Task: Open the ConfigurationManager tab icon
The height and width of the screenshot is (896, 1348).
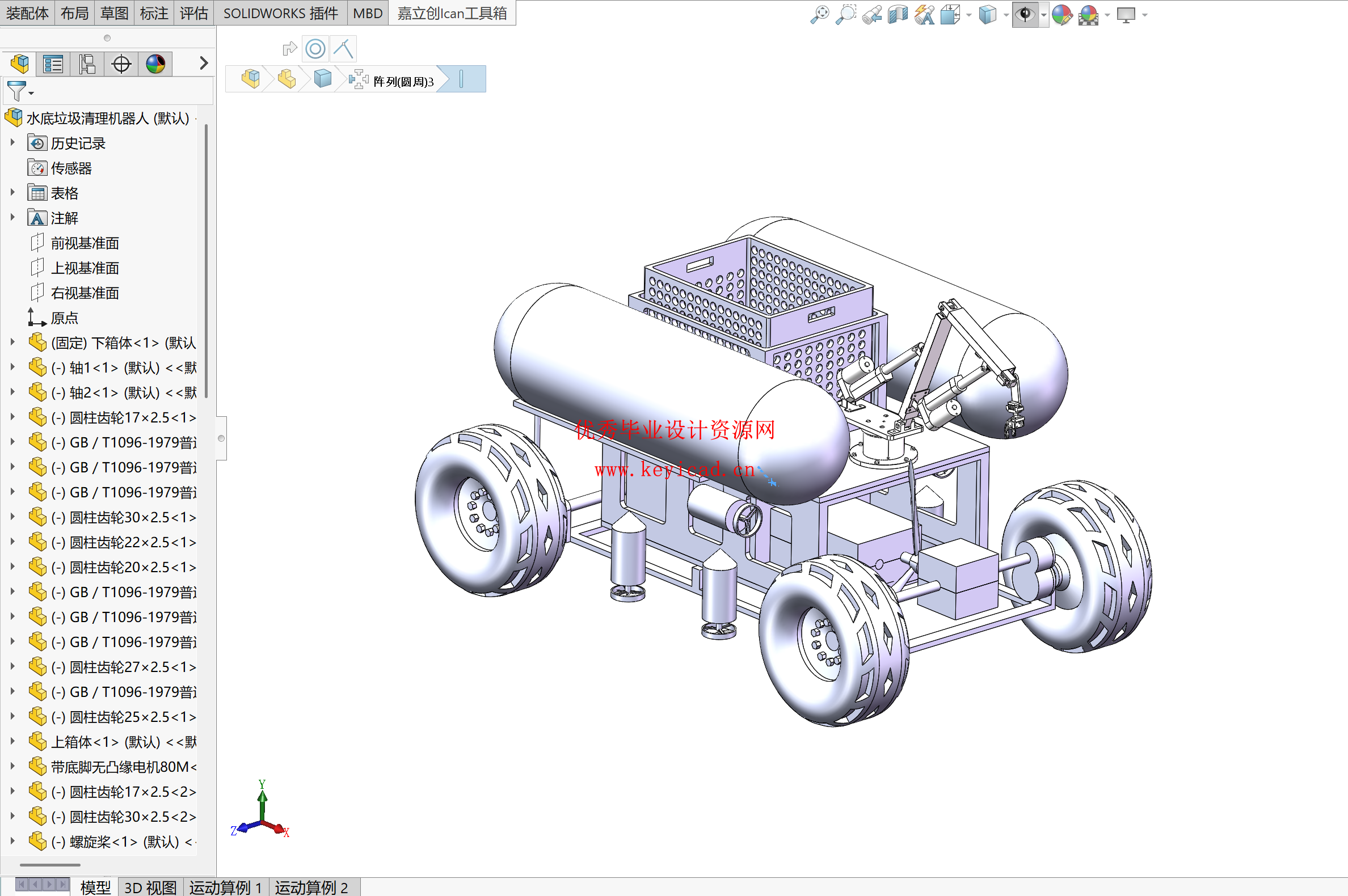Action: click(x=87, y=64)
